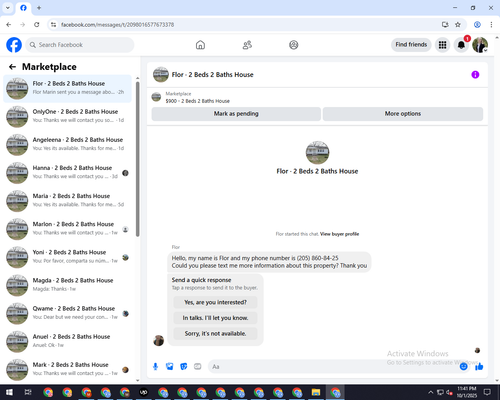Open Angeleena conversation in chat list

click(x=67, y=145)
